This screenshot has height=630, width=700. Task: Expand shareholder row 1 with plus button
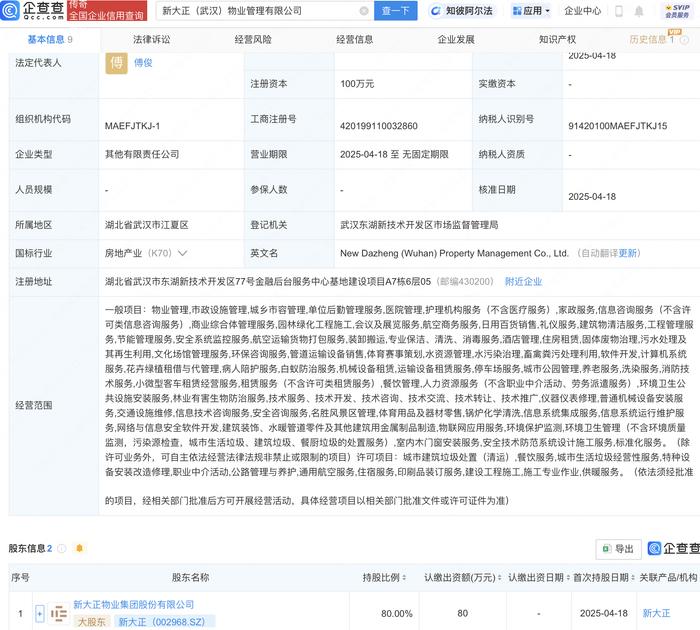39,614
